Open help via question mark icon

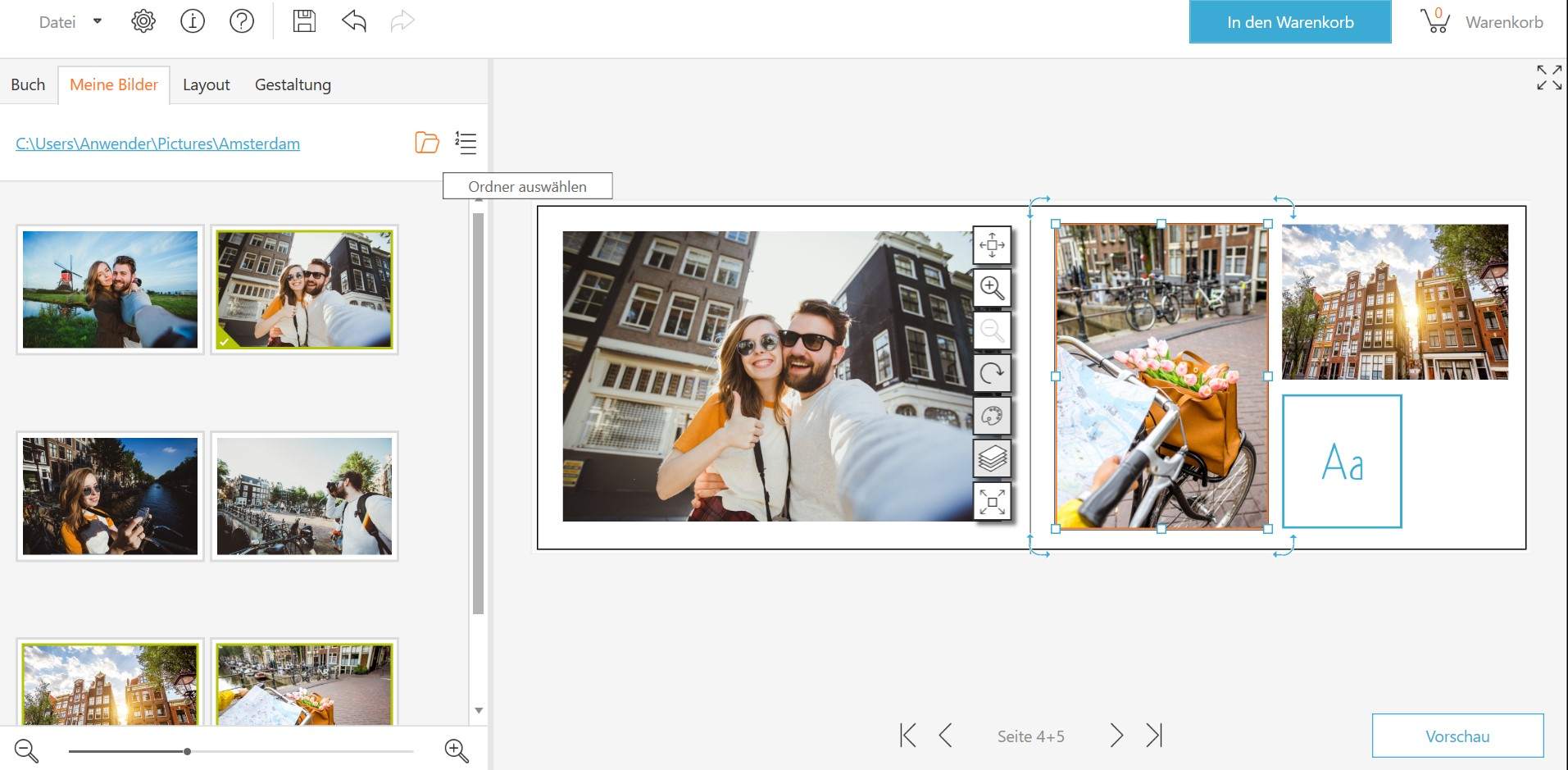242,21
